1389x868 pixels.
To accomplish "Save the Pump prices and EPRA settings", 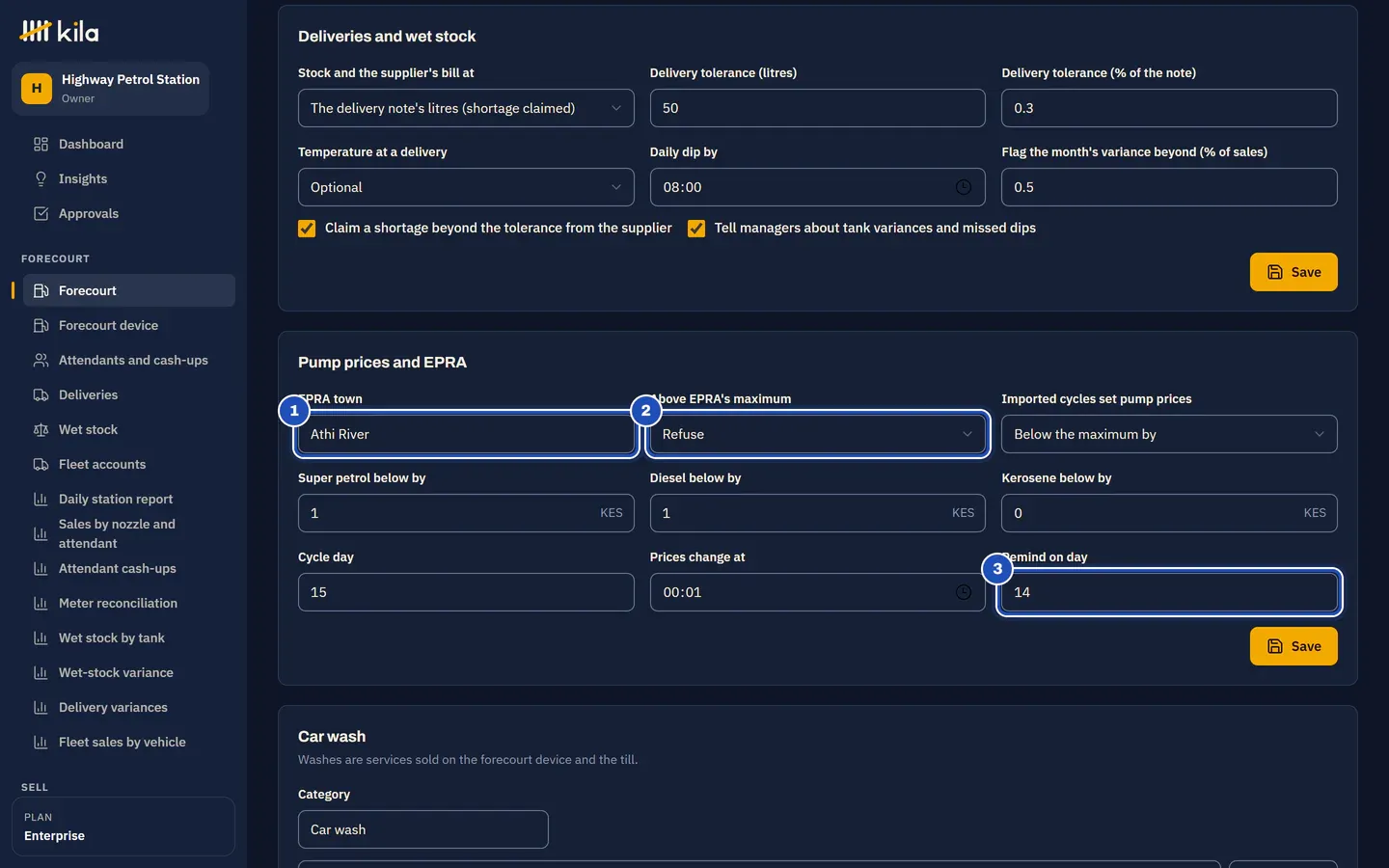I will pos(1294,646).
